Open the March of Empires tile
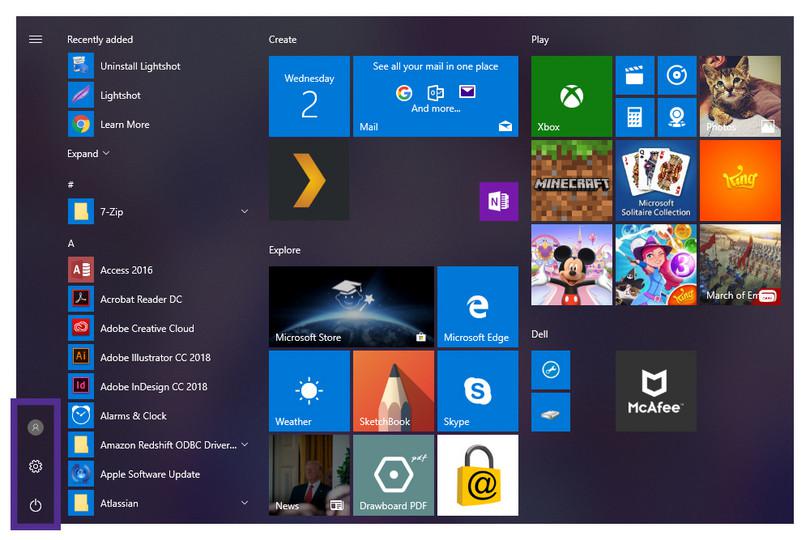The image size is (810, 540). pyautogui.click(x=740, y=265)
